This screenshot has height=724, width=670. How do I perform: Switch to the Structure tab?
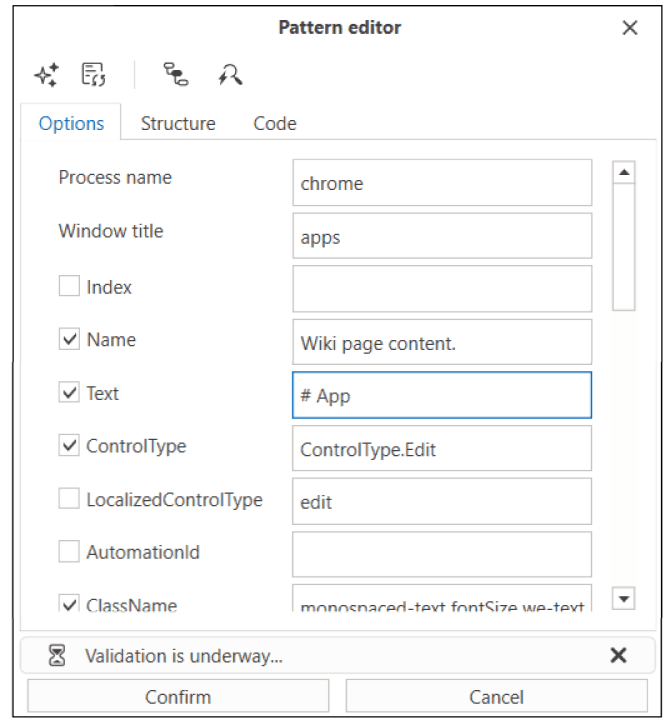pos(178,124)
